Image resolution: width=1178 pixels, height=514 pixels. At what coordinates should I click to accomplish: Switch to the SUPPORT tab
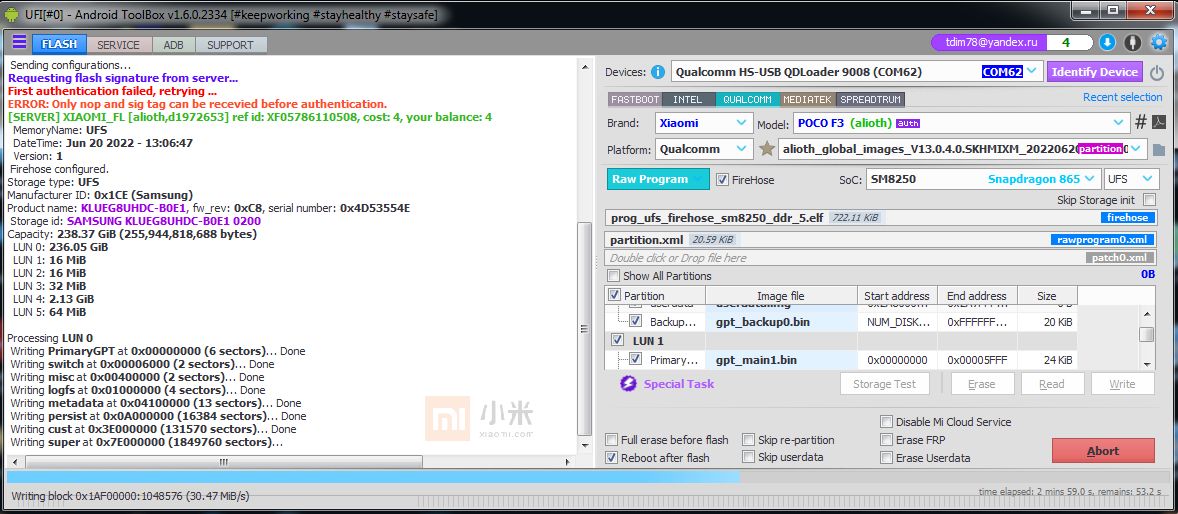coord(231,44)
